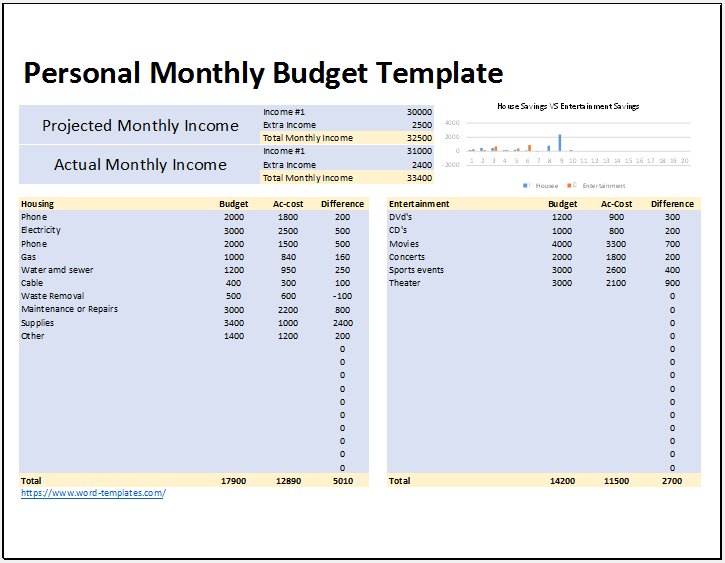Click the orange Entertainment legend marker
The height and width of the screenshot is (563, 725).
(x=570, y=185)
